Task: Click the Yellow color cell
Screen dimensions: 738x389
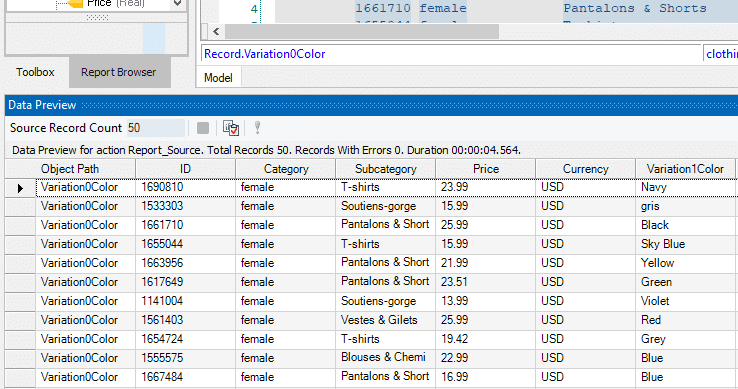Action: coord(685,263)
